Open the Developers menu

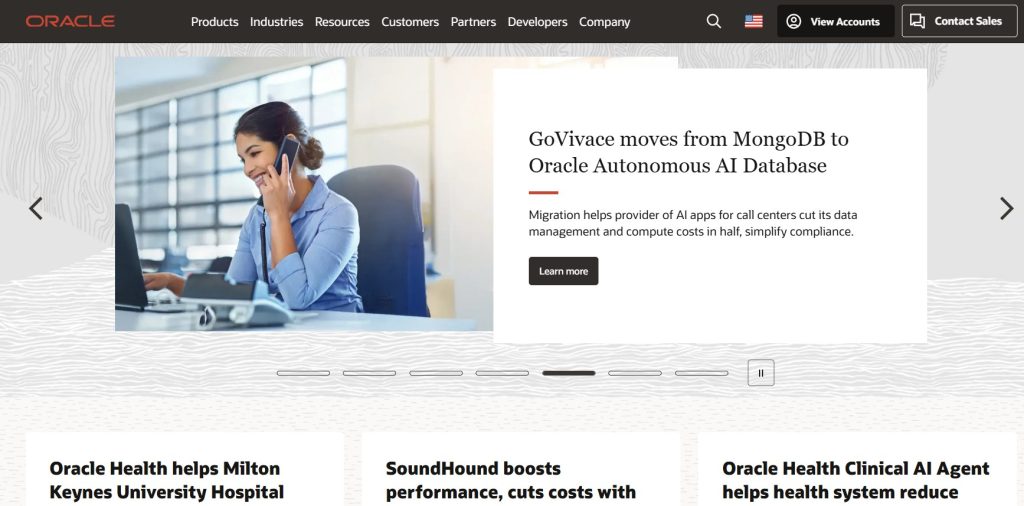click(x=537, y=21)
